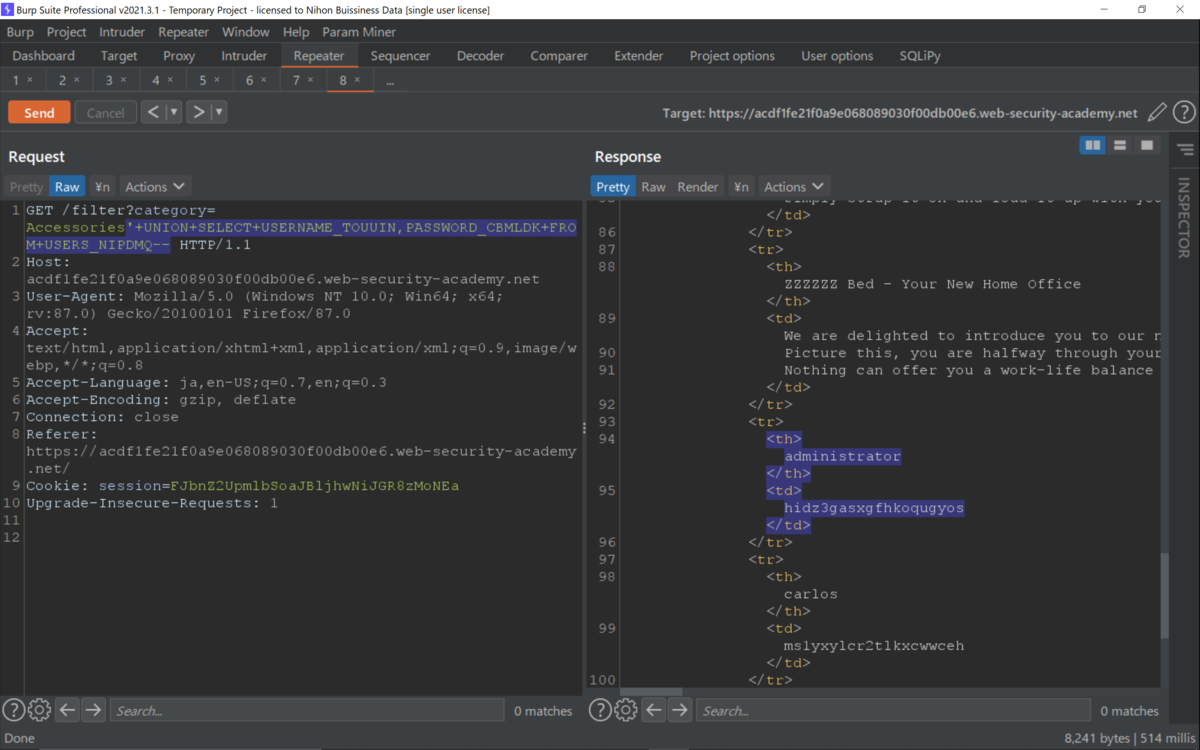Add new Repeater tab with ellipsis
This screenshot has height=750, width=1200.
(x=390, y=81)
